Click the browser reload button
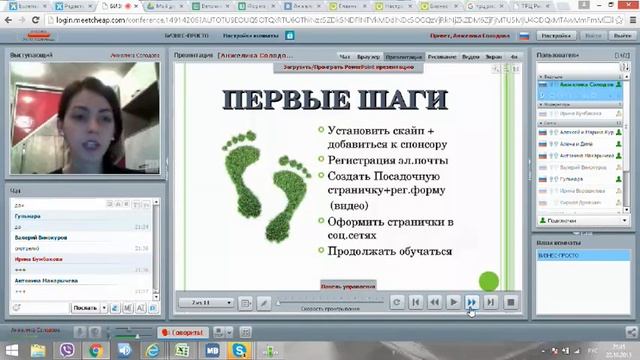Viewport: 640px width, 360px height. coord(35,20)
